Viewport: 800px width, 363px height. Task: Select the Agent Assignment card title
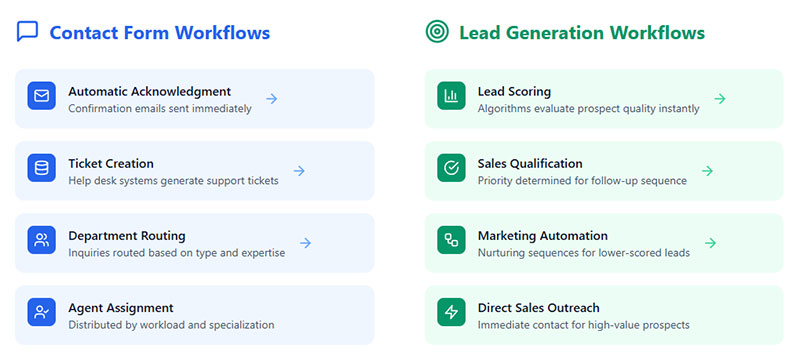[121, 308]
